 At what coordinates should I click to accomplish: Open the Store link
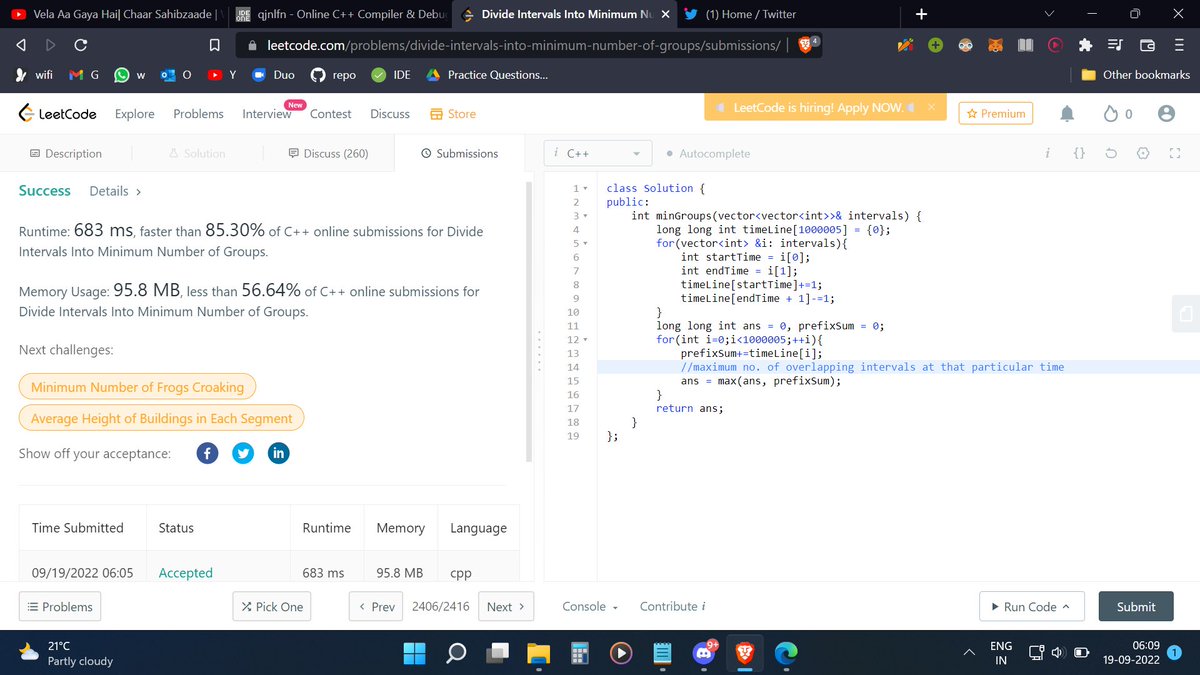(x=452, y=114)
